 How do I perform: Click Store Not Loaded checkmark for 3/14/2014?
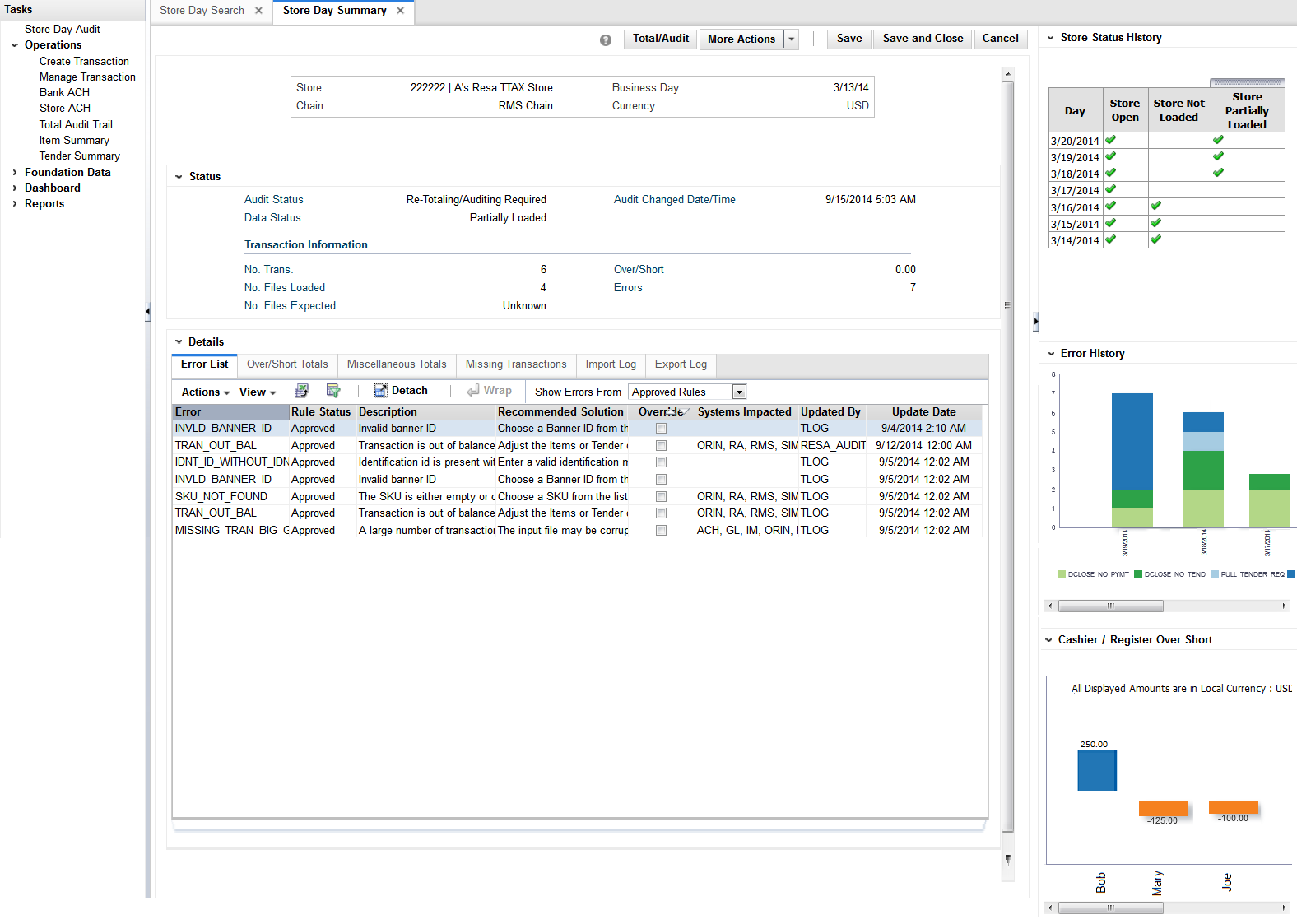(1155, 239)
